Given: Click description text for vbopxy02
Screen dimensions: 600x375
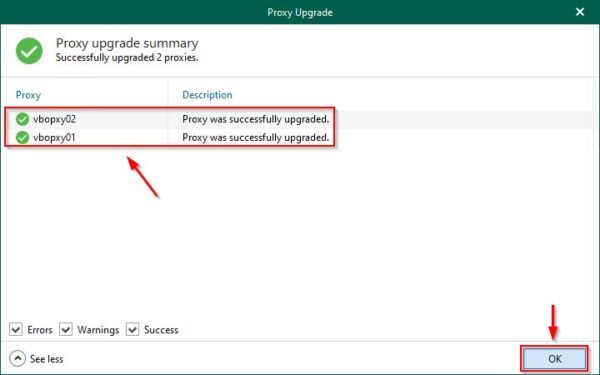Looking at the screenshot, I should (x=256, y=119).
